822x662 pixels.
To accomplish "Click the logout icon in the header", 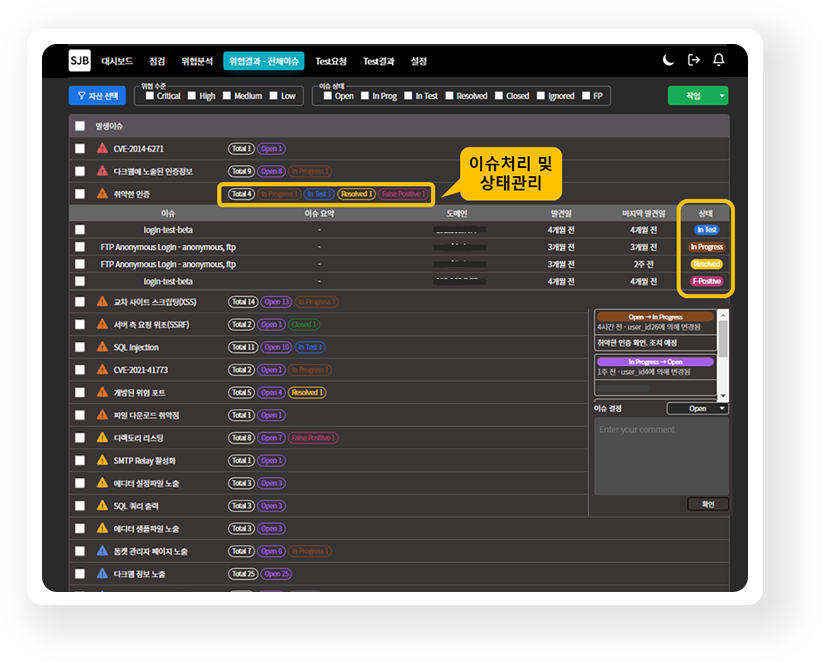I will pyautogui.click(x=694, y=61).
